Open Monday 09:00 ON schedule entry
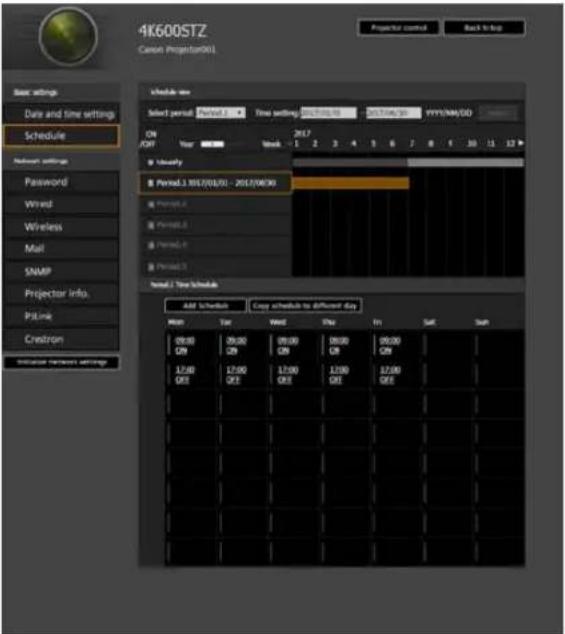The image size is (565, 634). 184,345
